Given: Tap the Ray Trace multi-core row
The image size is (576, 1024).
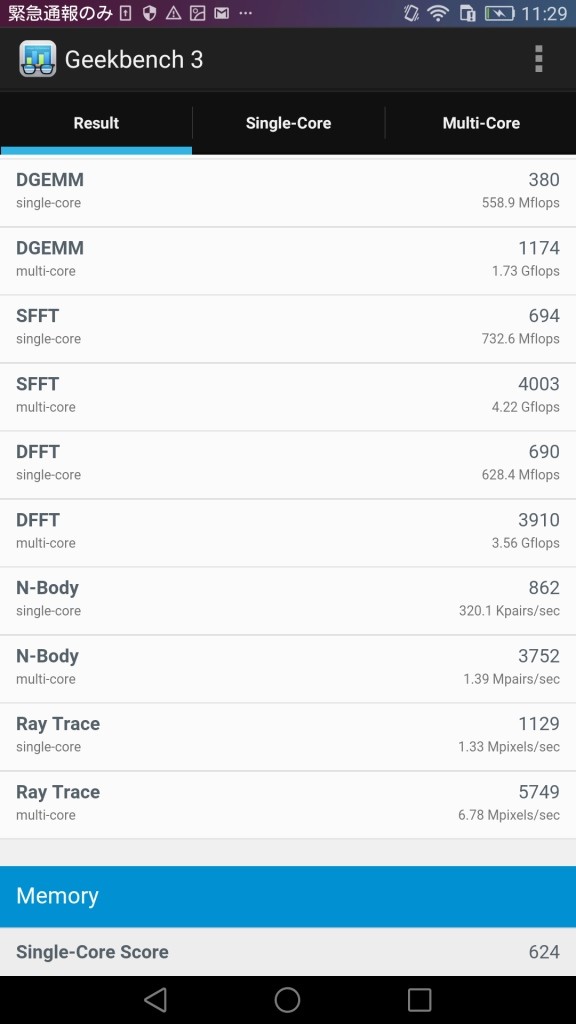Looking at the screenshot, I should tap(288, 805).
